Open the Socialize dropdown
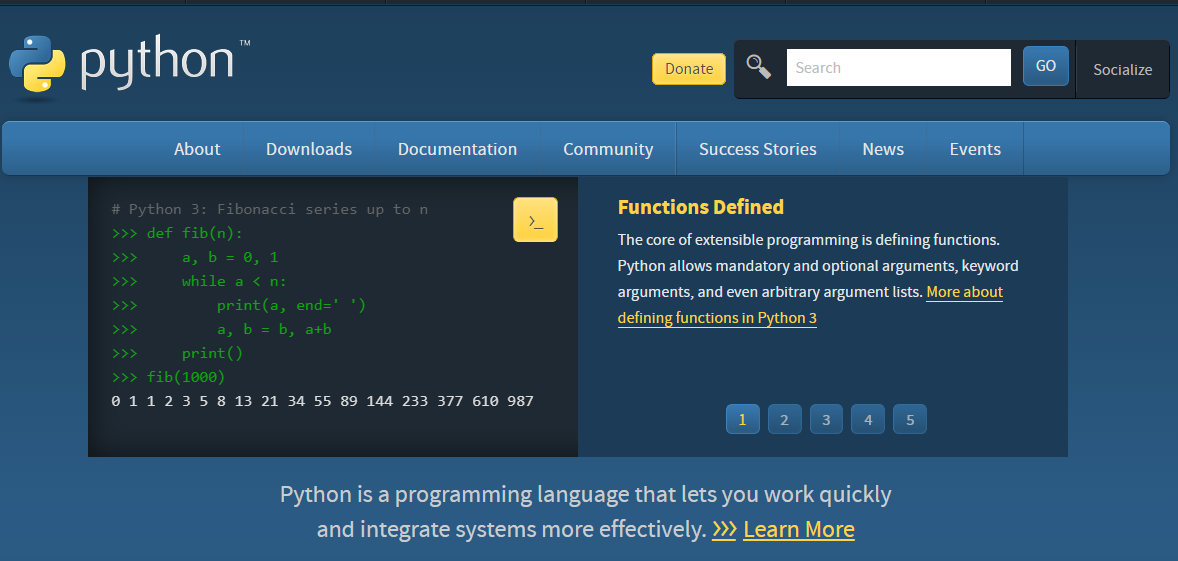This screenshot has width=1178, height=561. coord(1122,69)
